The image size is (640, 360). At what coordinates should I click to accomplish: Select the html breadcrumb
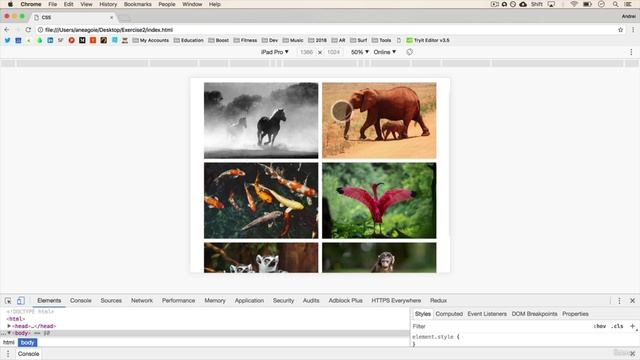click(9, 342)
